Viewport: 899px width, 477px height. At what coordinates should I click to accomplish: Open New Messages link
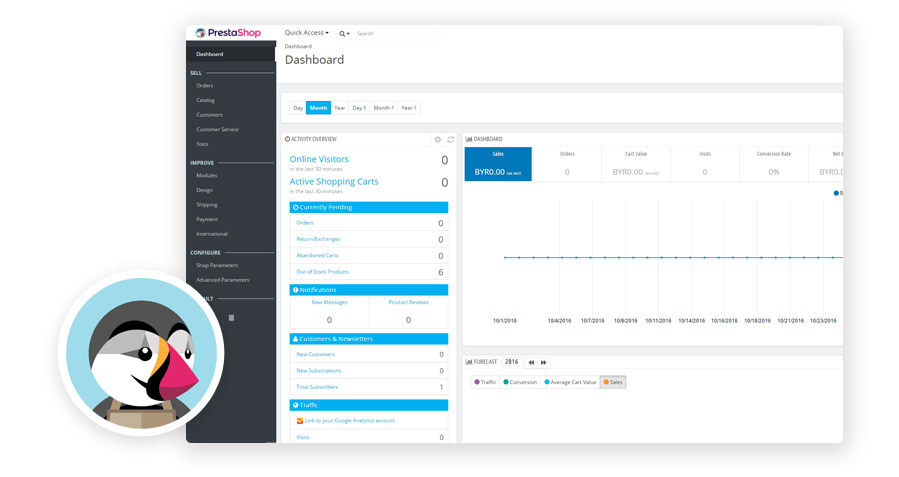[330, 302]
